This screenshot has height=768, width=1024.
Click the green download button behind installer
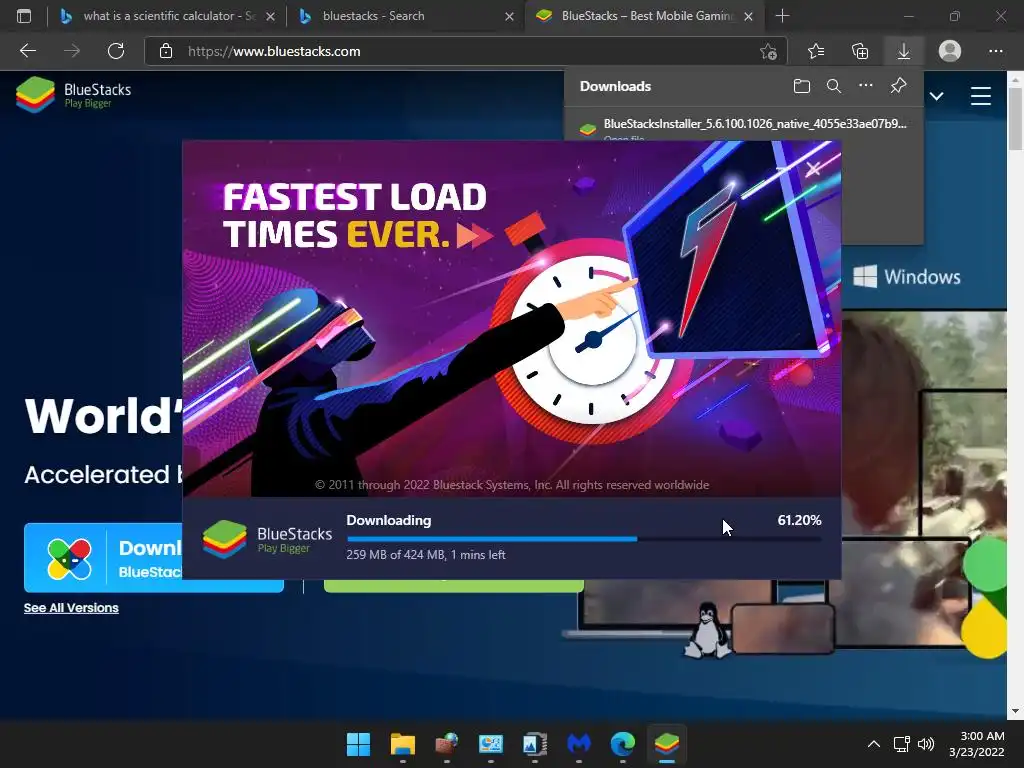pyautogui.click(x=453, y=586)
